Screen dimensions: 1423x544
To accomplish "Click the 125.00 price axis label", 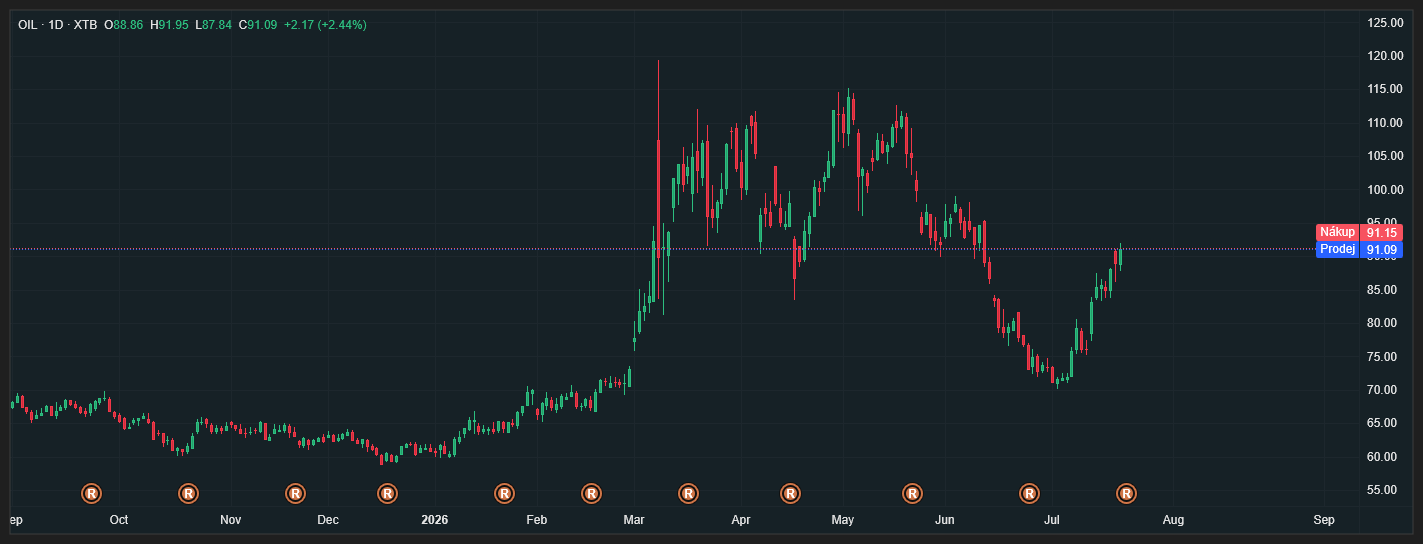I will [1385, 22].
